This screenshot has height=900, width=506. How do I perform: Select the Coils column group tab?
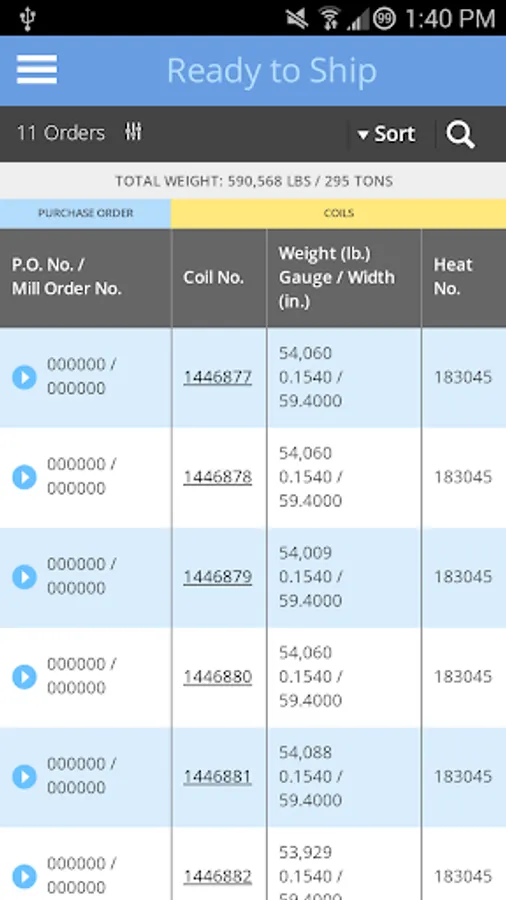(x=338, y=213)
